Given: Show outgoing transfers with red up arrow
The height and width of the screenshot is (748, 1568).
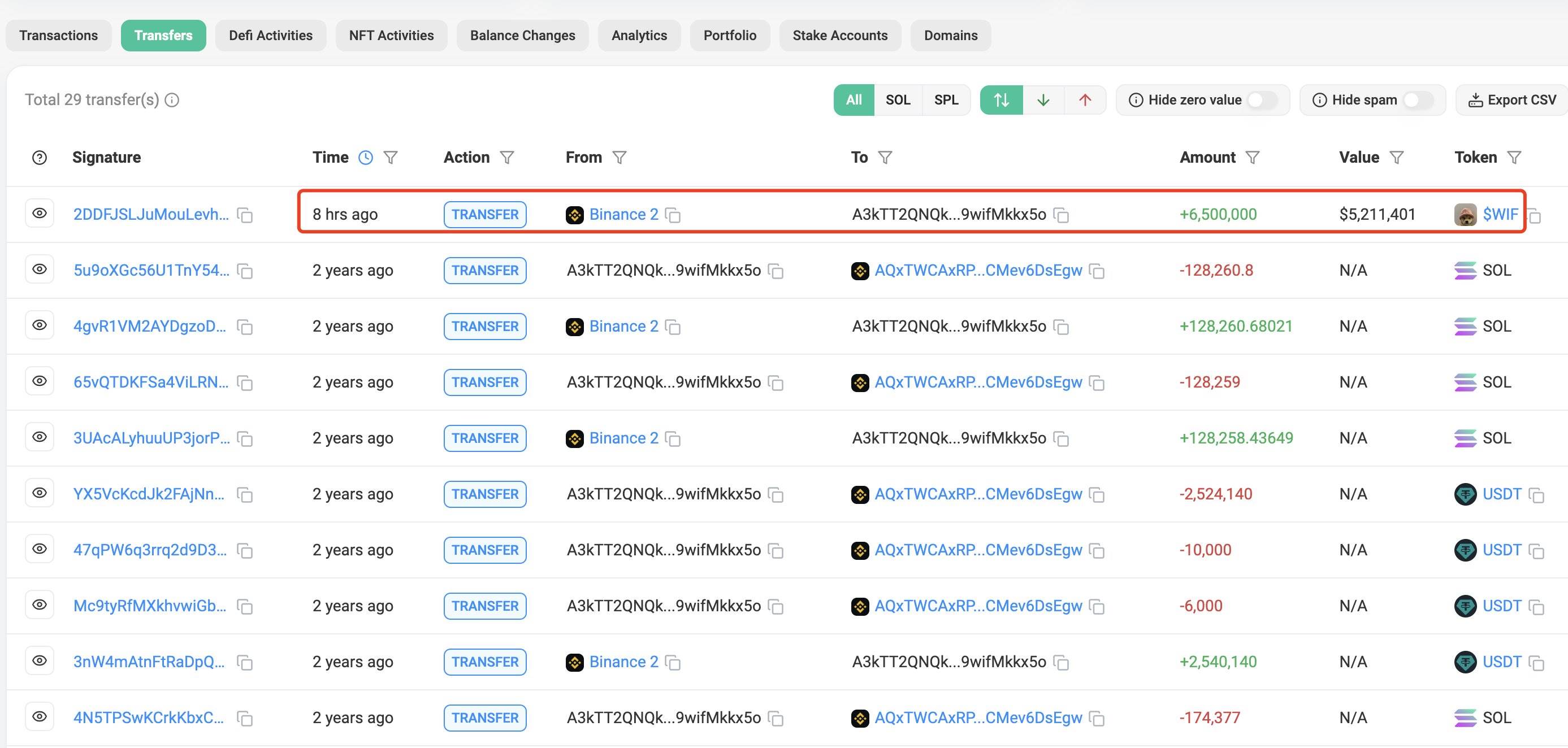Looking at the screenshot, I should 1085,100.
